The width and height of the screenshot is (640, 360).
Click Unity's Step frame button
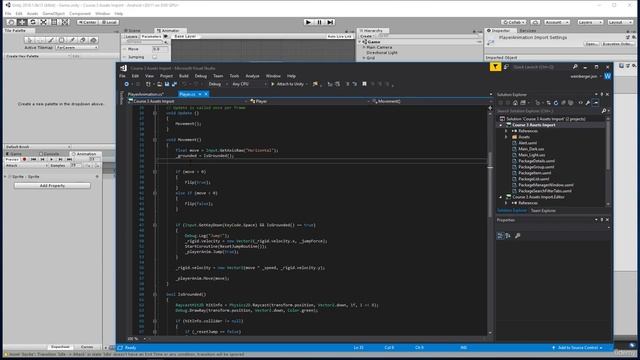[330, 22]
